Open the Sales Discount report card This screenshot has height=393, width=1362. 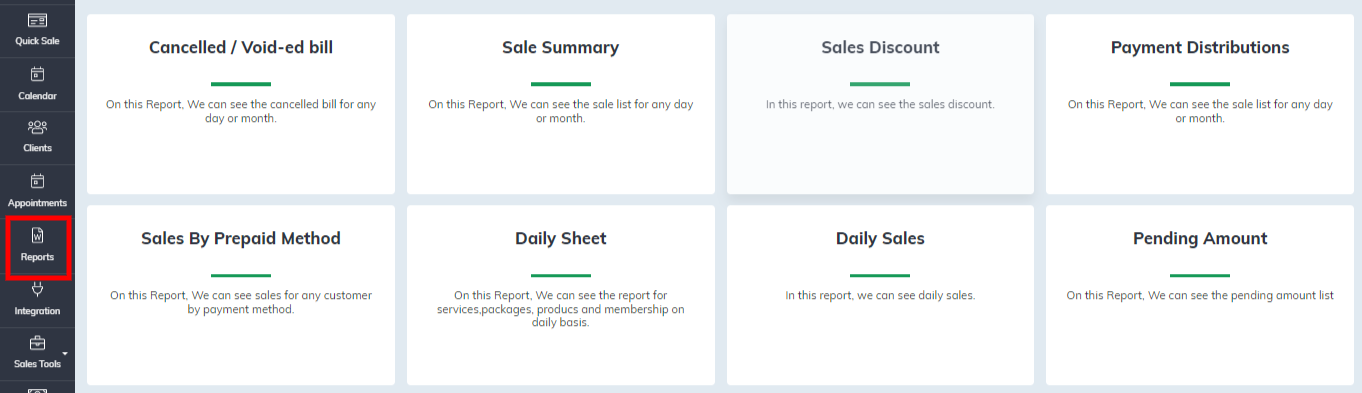click(x=880, y=104)
